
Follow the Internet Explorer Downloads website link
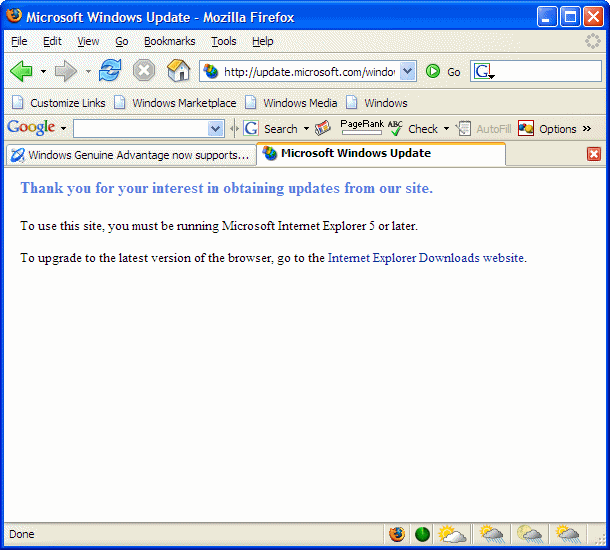[x=426, y=258]
